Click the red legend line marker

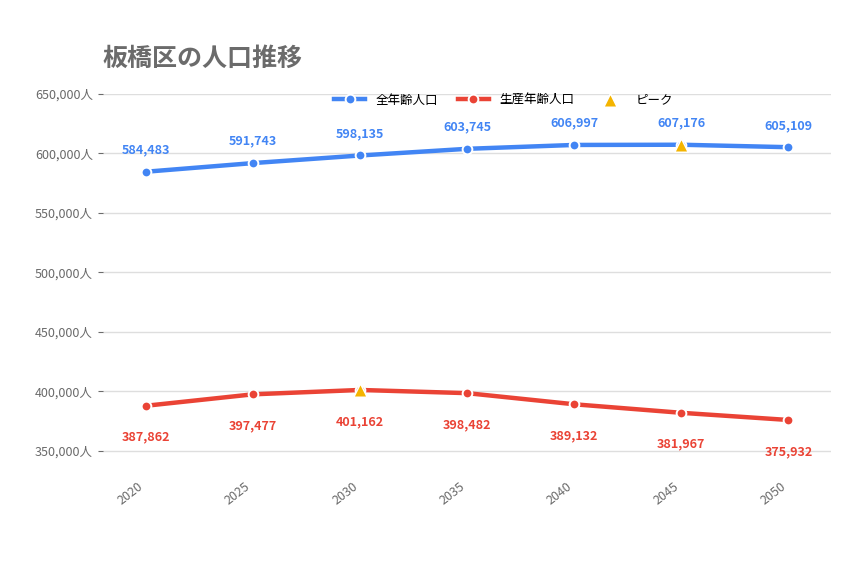point(473,99)
